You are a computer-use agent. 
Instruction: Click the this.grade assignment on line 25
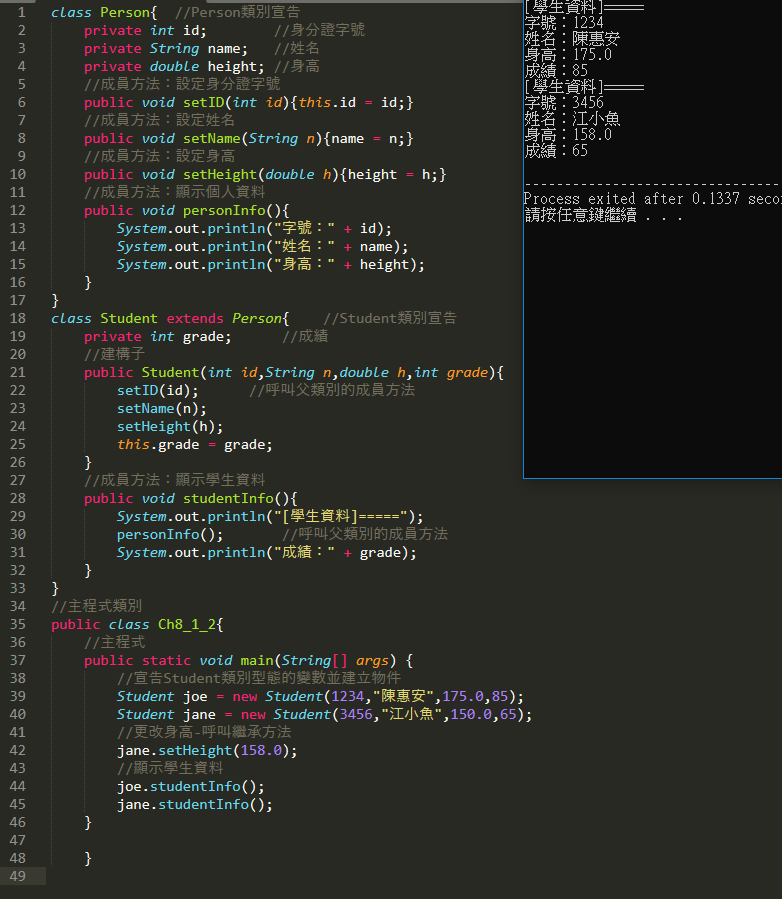click(194, 445)
